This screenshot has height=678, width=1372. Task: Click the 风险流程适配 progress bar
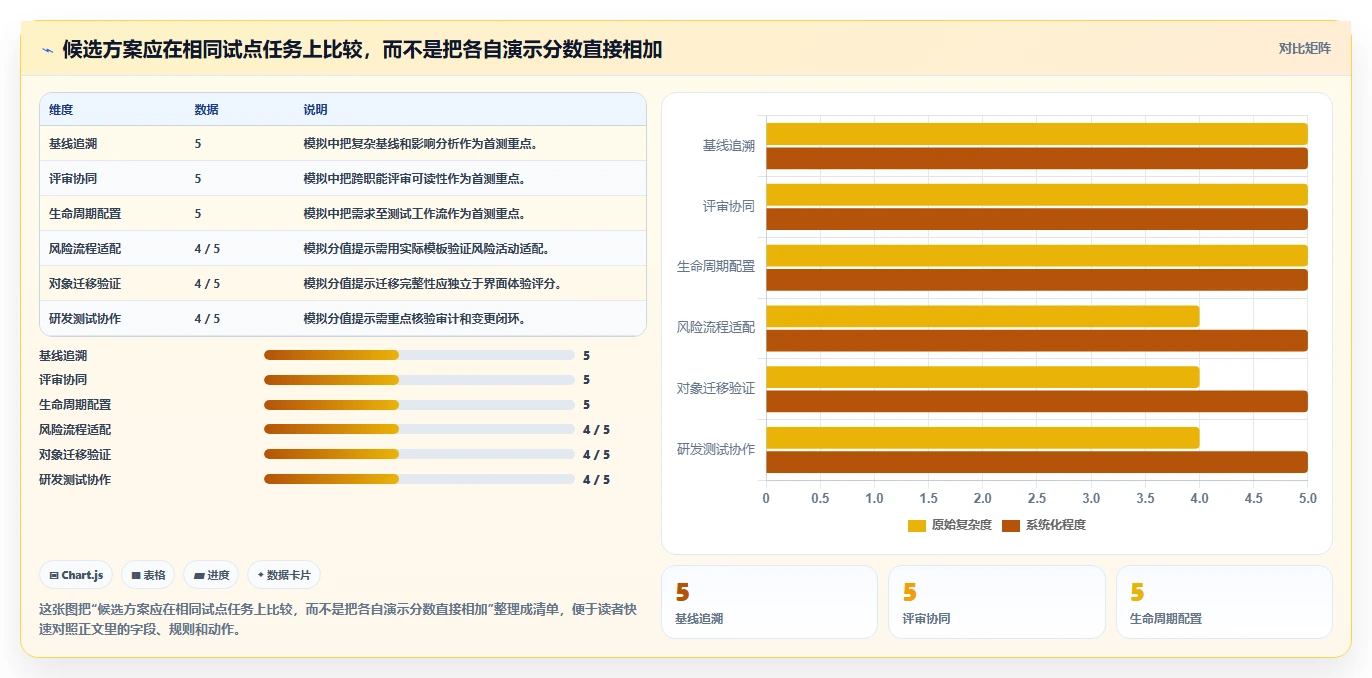419,429
